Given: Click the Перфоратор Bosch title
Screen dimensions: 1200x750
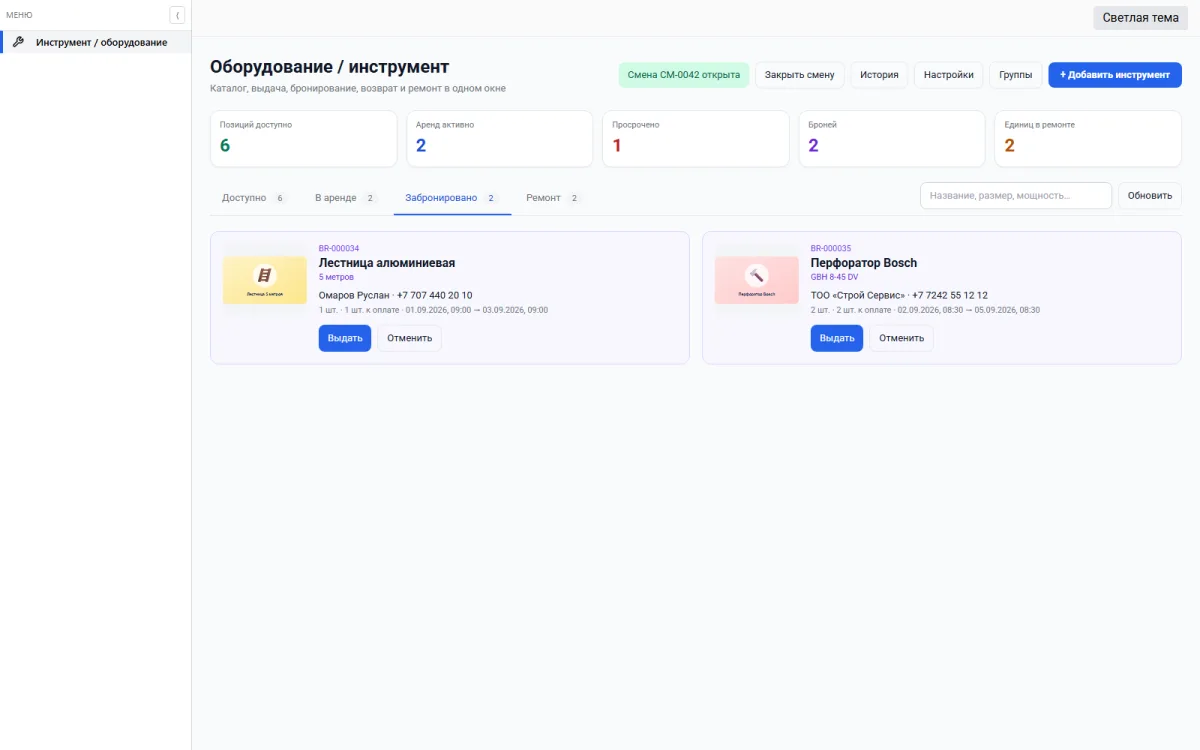Looking at the screenshot, I should pos(864,263).
